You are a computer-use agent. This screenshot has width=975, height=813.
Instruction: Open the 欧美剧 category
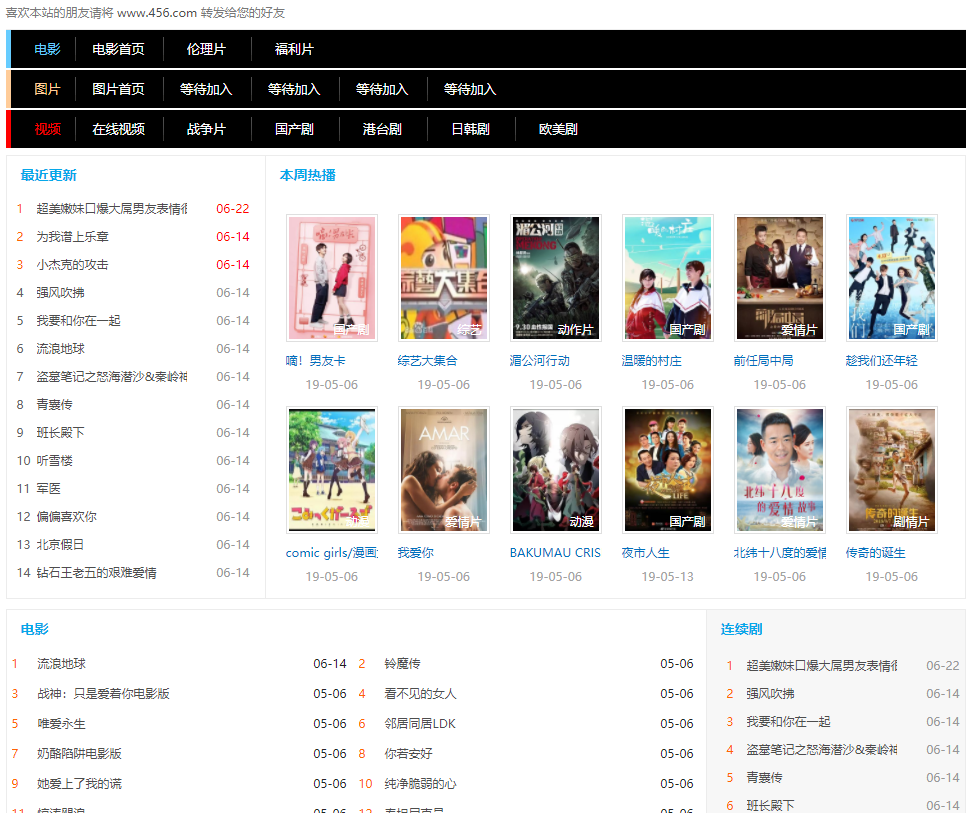pyautogui.click(x=557, y=128)
